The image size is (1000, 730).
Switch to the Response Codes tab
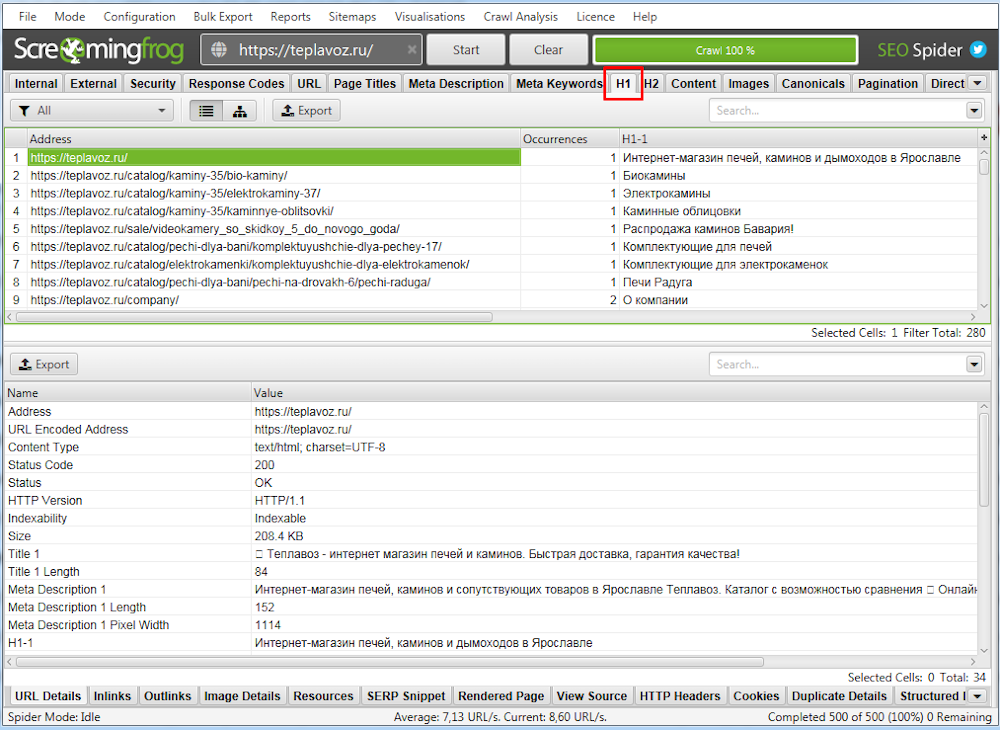pos(237,84)
